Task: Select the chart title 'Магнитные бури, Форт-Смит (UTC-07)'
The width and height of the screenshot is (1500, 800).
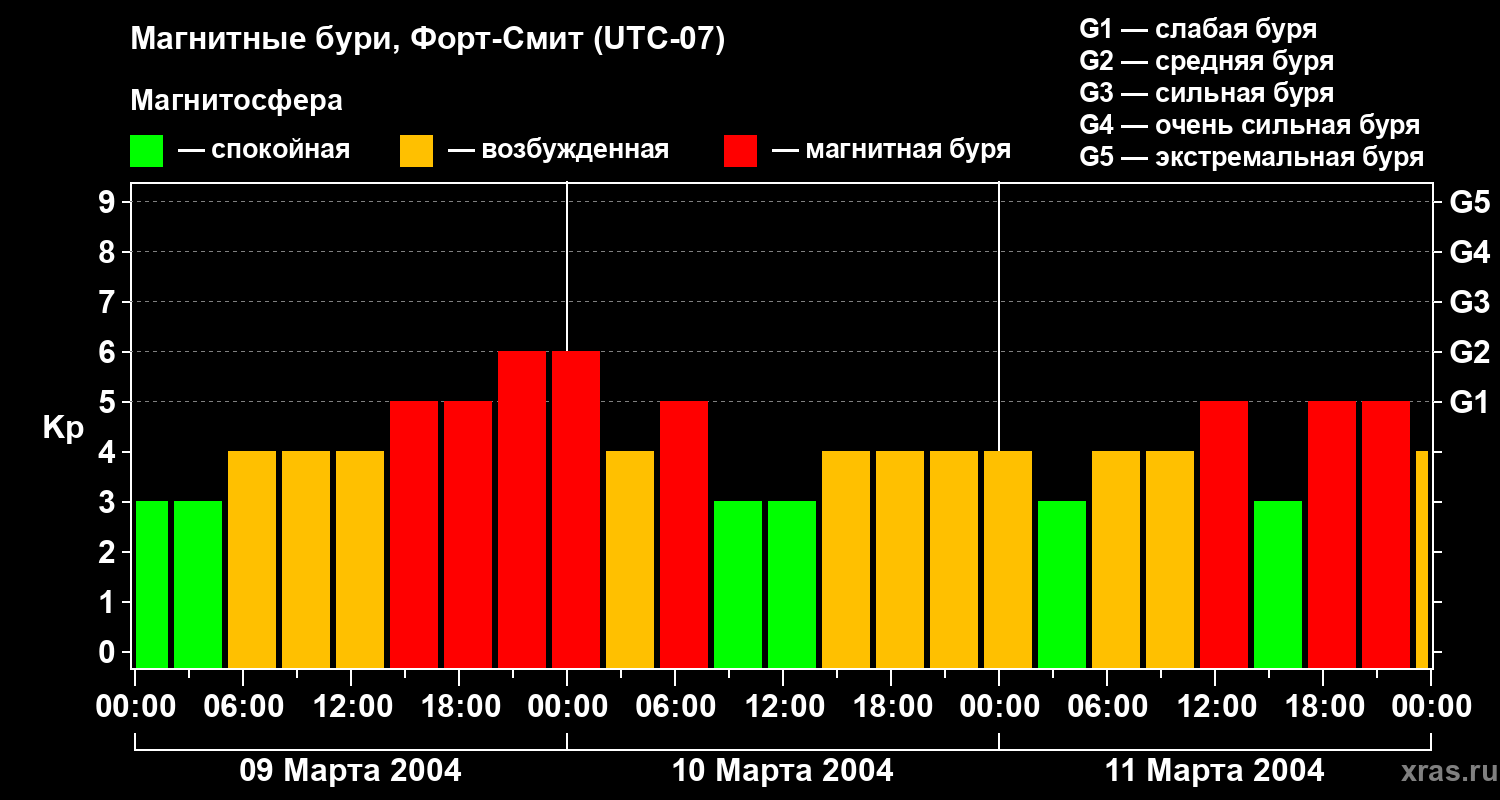Action: (x=428, y=40)
